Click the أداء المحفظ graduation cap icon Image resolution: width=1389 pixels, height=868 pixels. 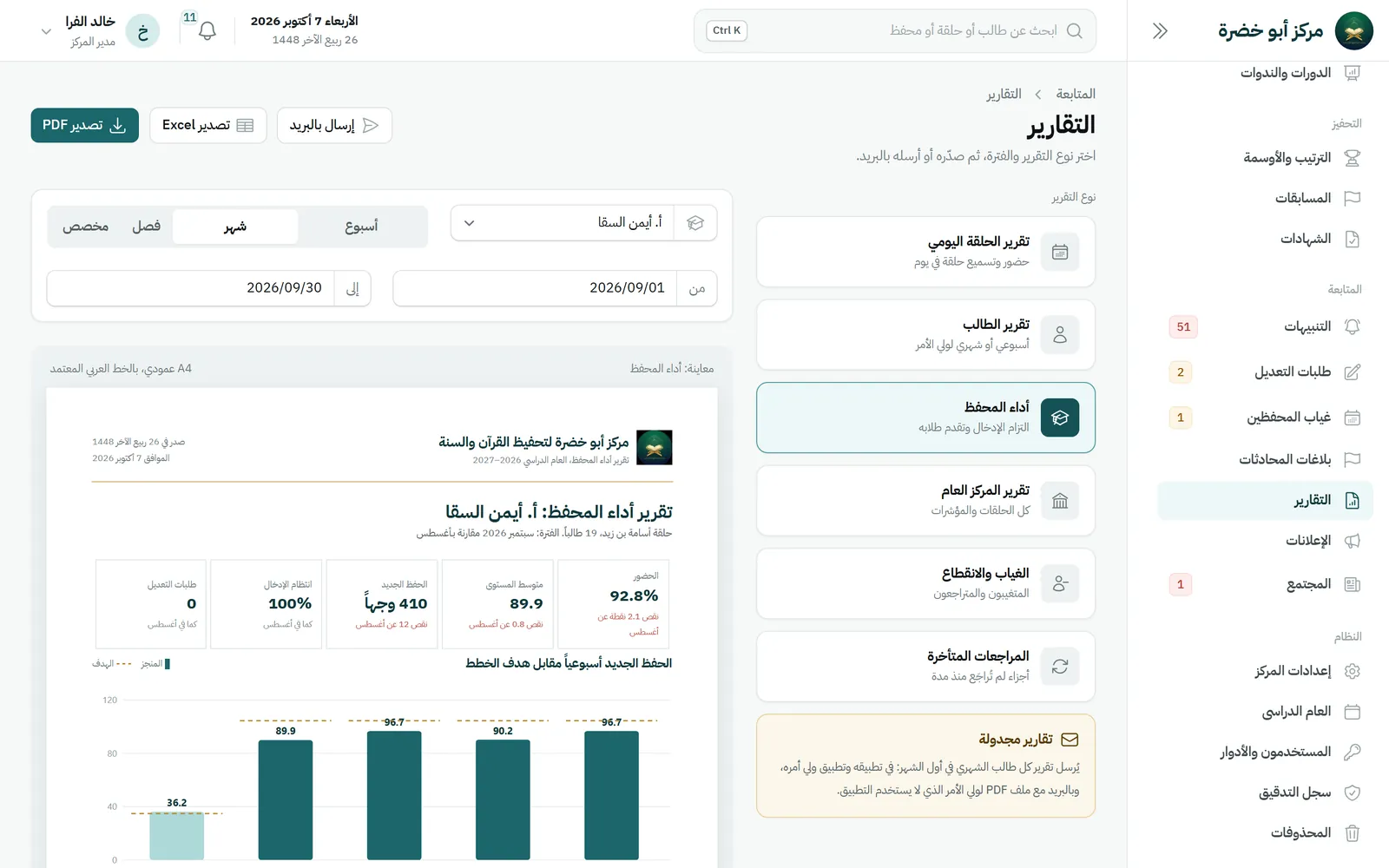point(1060,418)
